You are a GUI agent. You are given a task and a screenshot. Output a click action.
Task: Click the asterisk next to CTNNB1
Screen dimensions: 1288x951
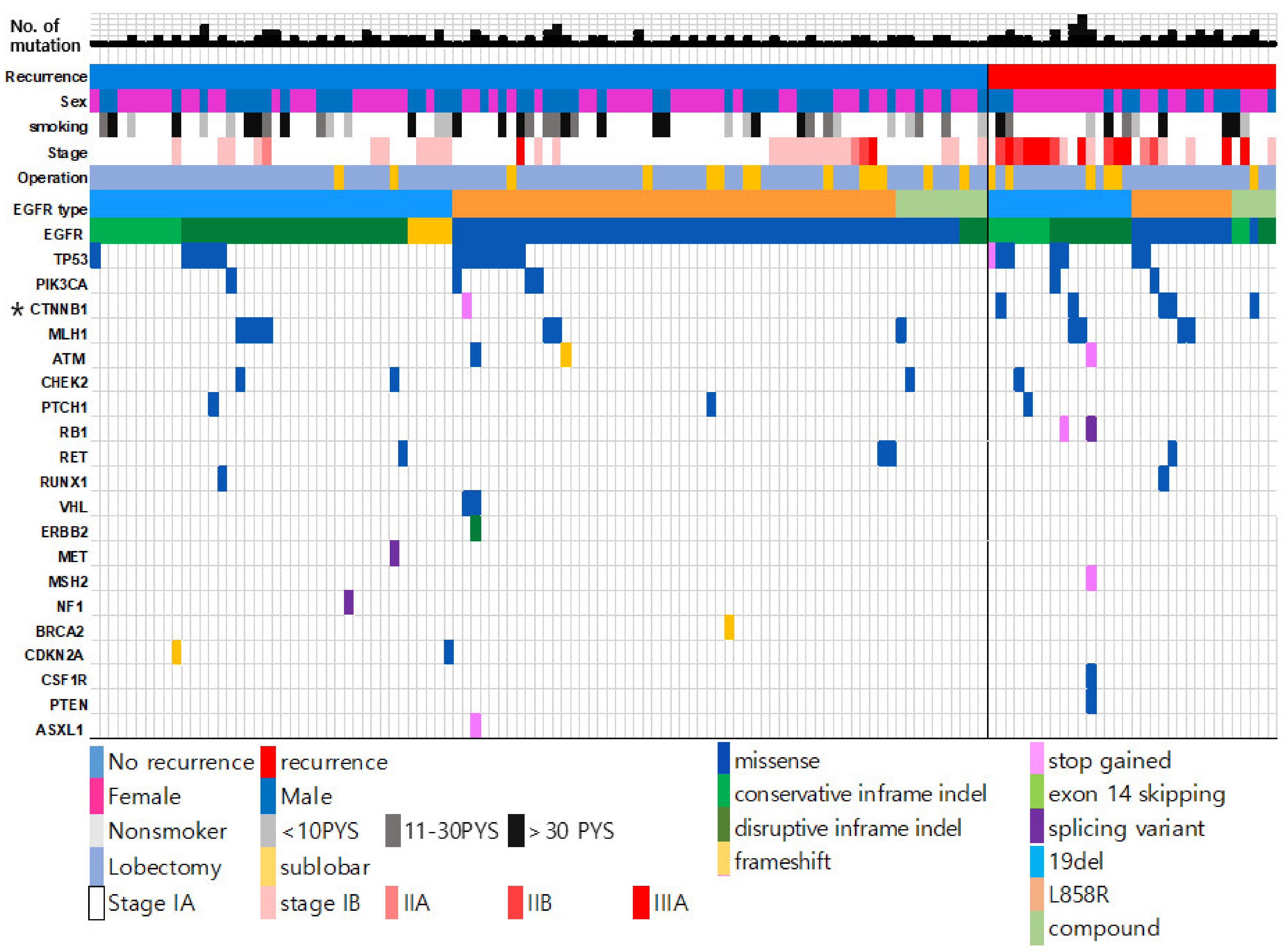(x=17, y=310)
